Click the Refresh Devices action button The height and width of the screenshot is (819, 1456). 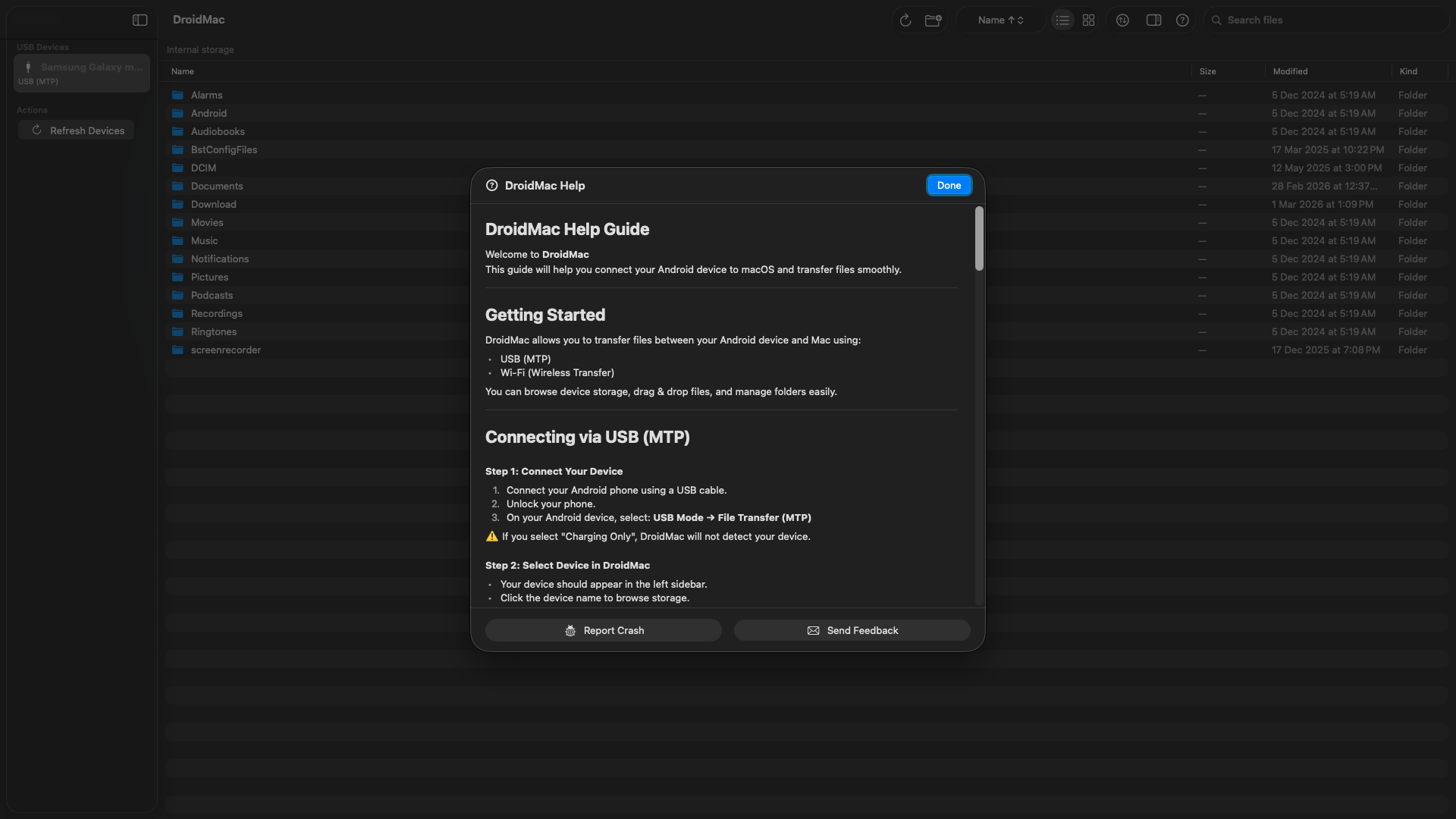coord(76,130)
